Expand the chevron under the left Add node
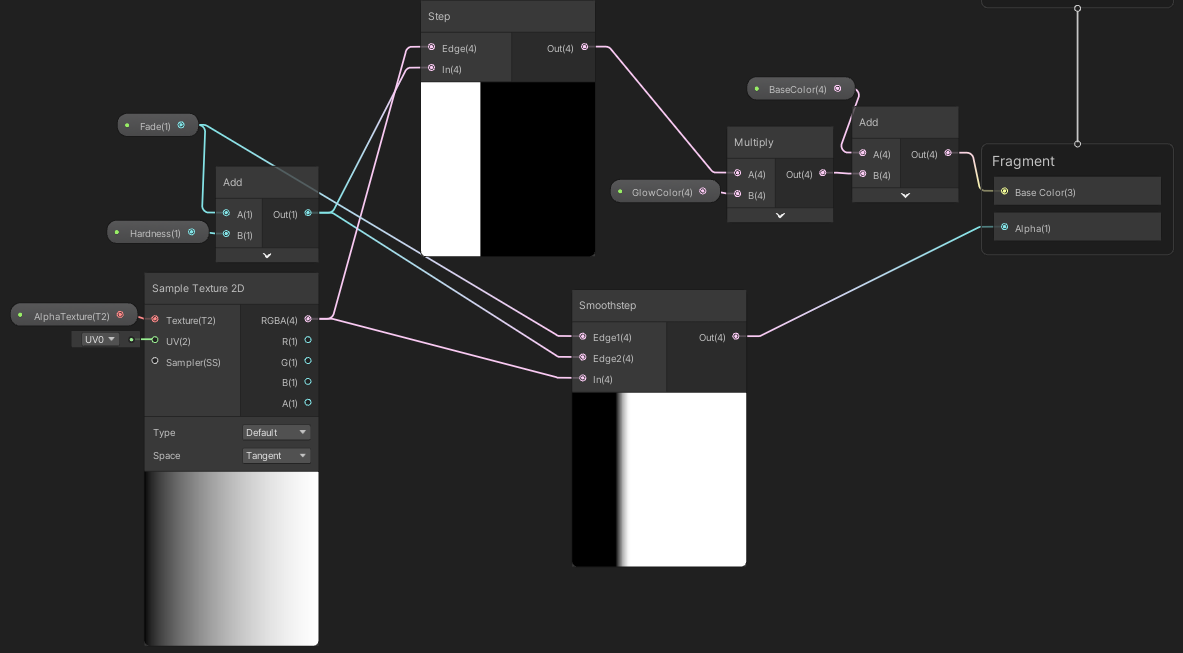 267,256
